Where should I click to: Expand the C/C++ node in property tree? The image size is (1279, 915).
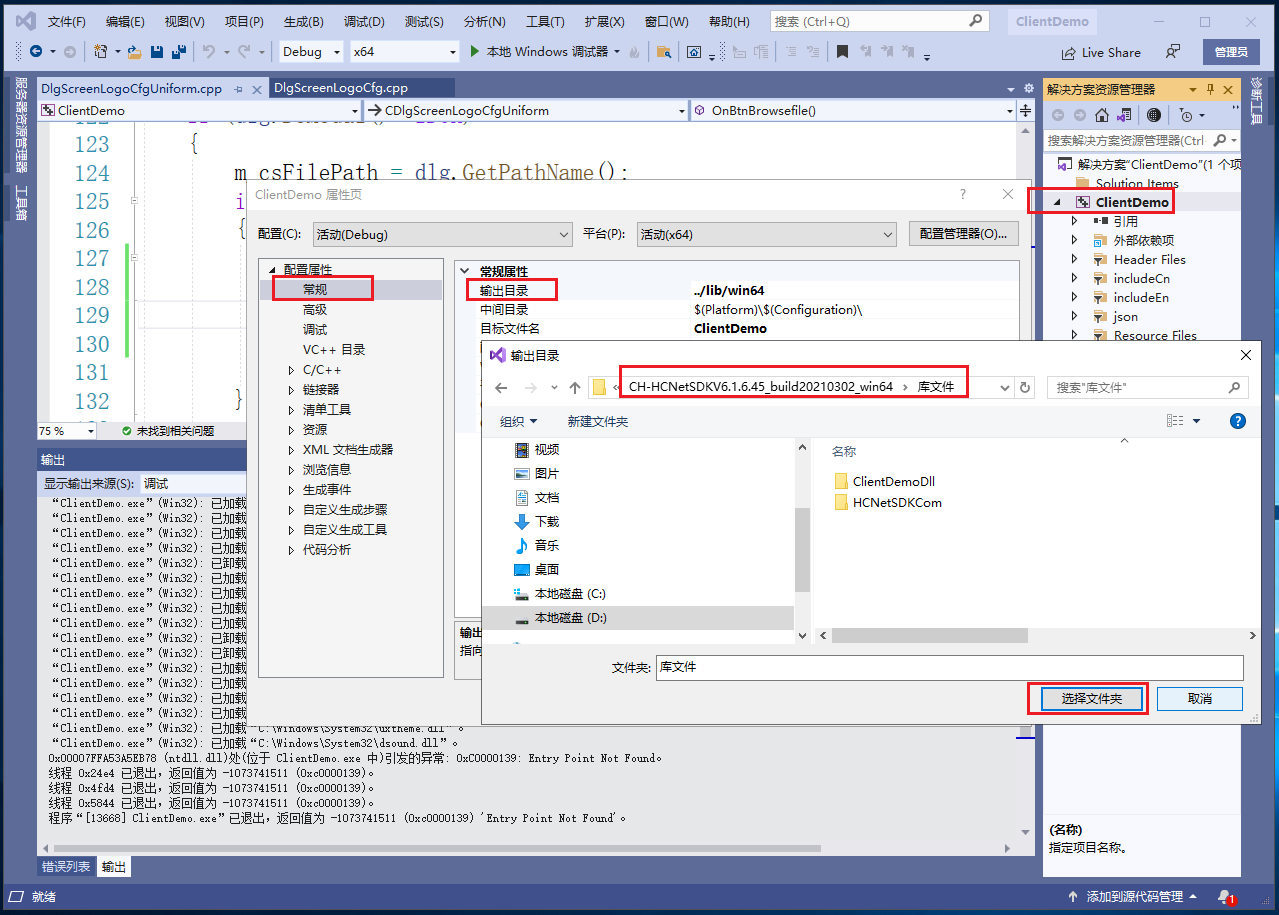291,370
